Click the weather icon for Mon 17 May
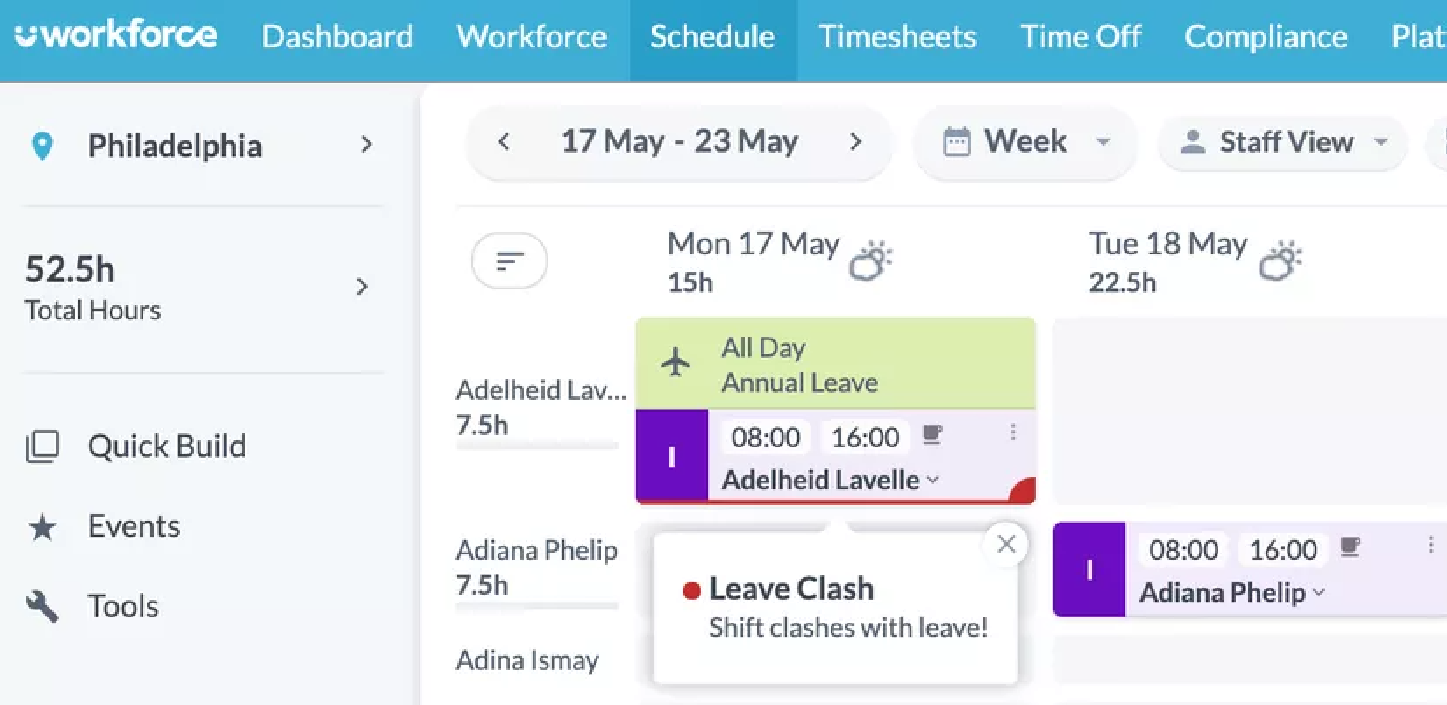This screenshot has height=705, width=1447. click(869, 261)
